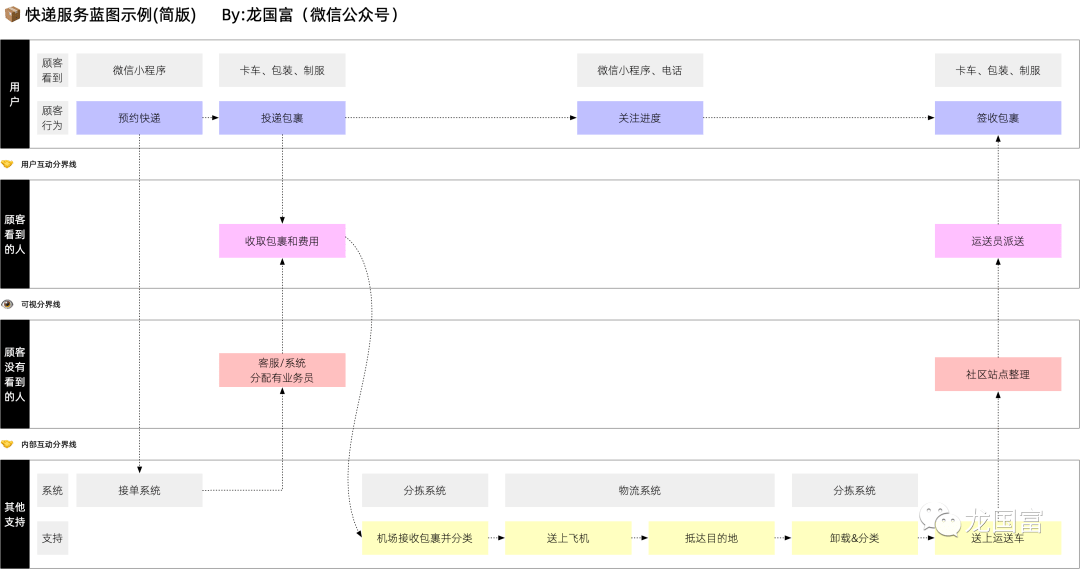The height and width of the screenshot is (569, 1080).
Task: Select the 预约快递 step box
Action: point(139,118)
